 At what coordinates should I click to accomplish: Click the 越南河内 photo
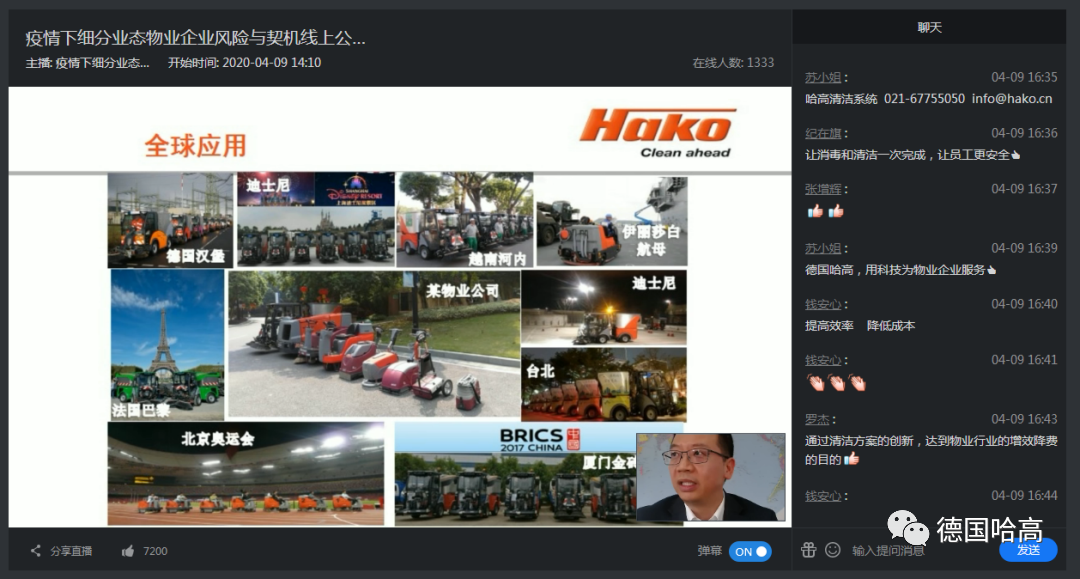(x=465, y=220)
